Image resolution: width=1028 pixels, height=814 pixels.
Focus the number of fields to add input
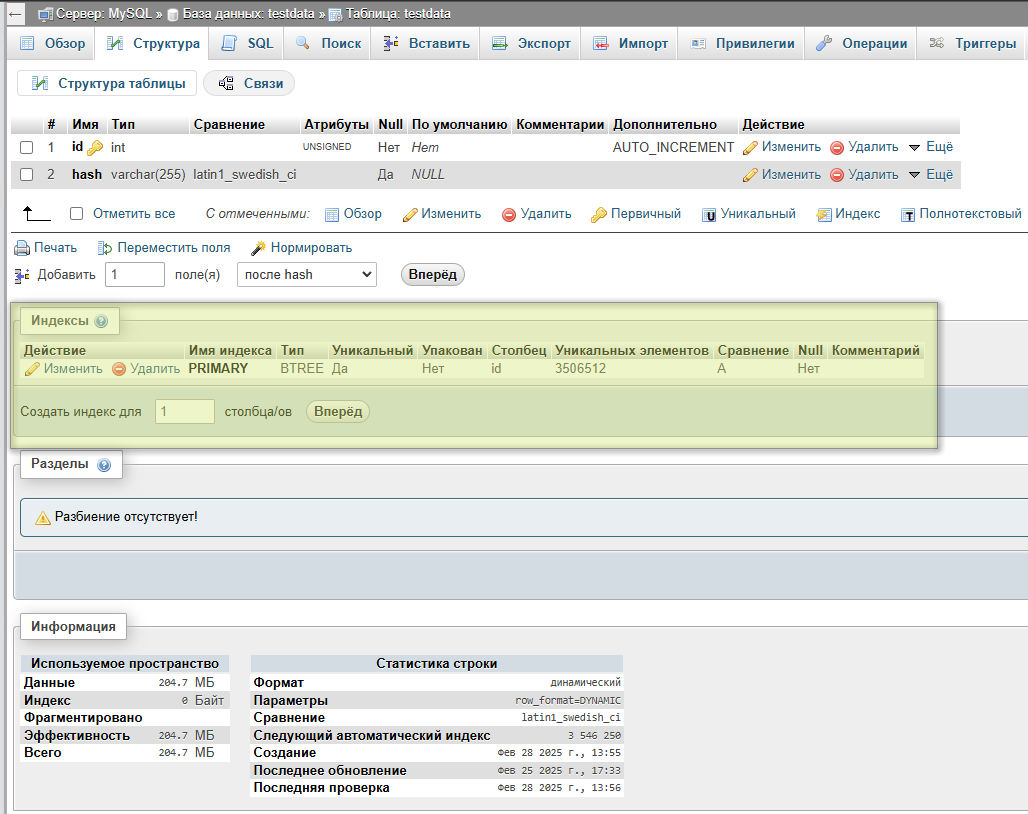[135, 275]
